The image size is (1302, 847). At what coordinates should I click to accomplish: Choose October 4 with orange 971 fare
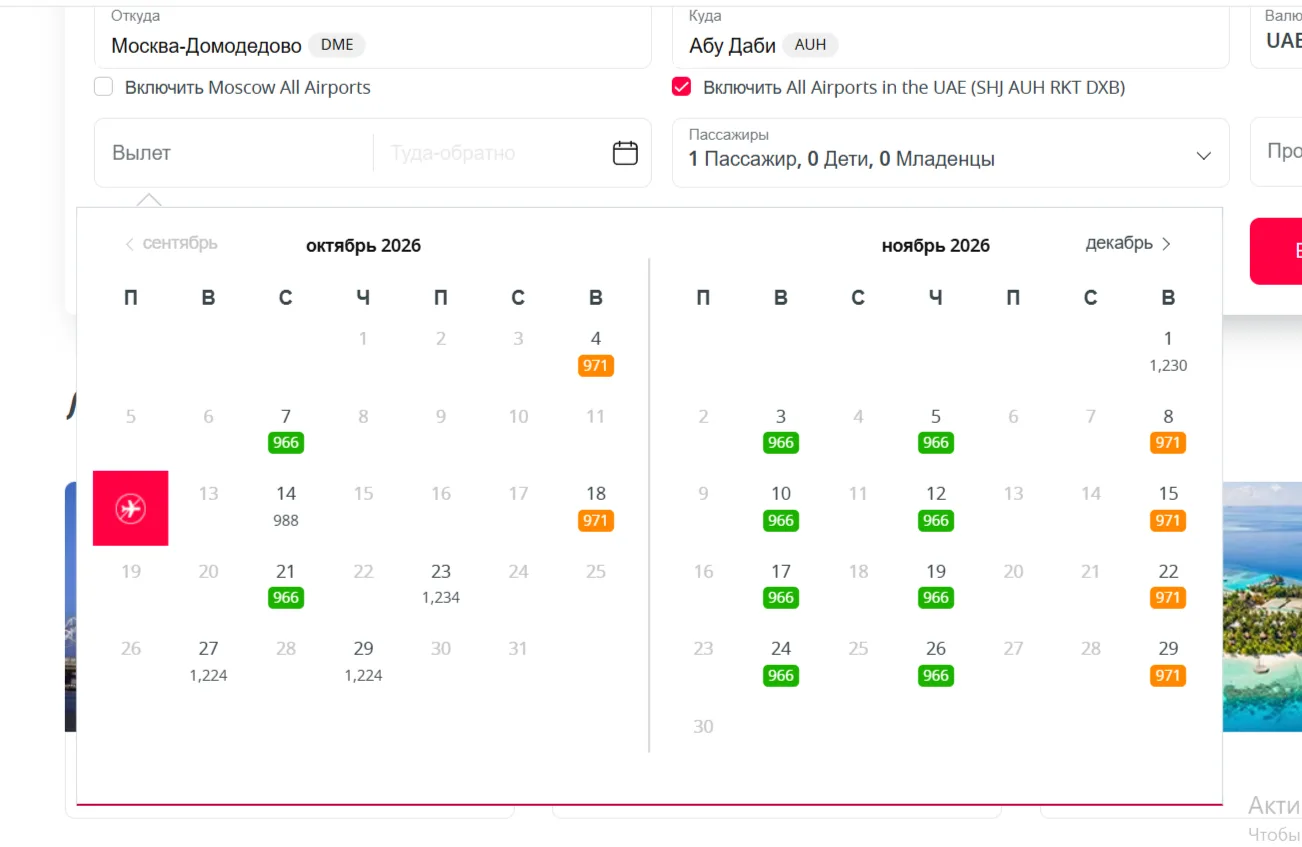596,353
